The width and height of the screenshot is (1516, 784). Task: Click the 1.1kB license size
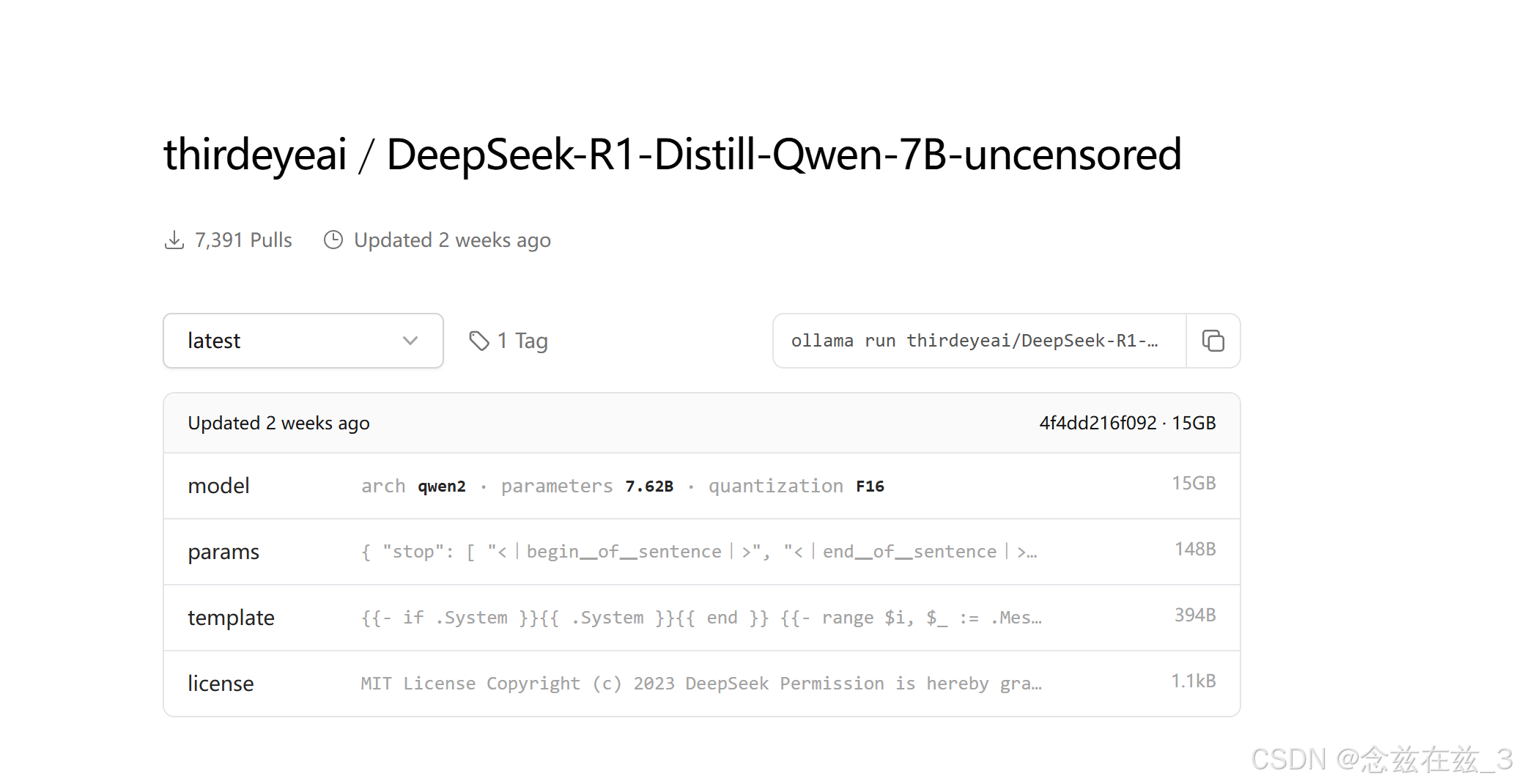click(1194, 681)
